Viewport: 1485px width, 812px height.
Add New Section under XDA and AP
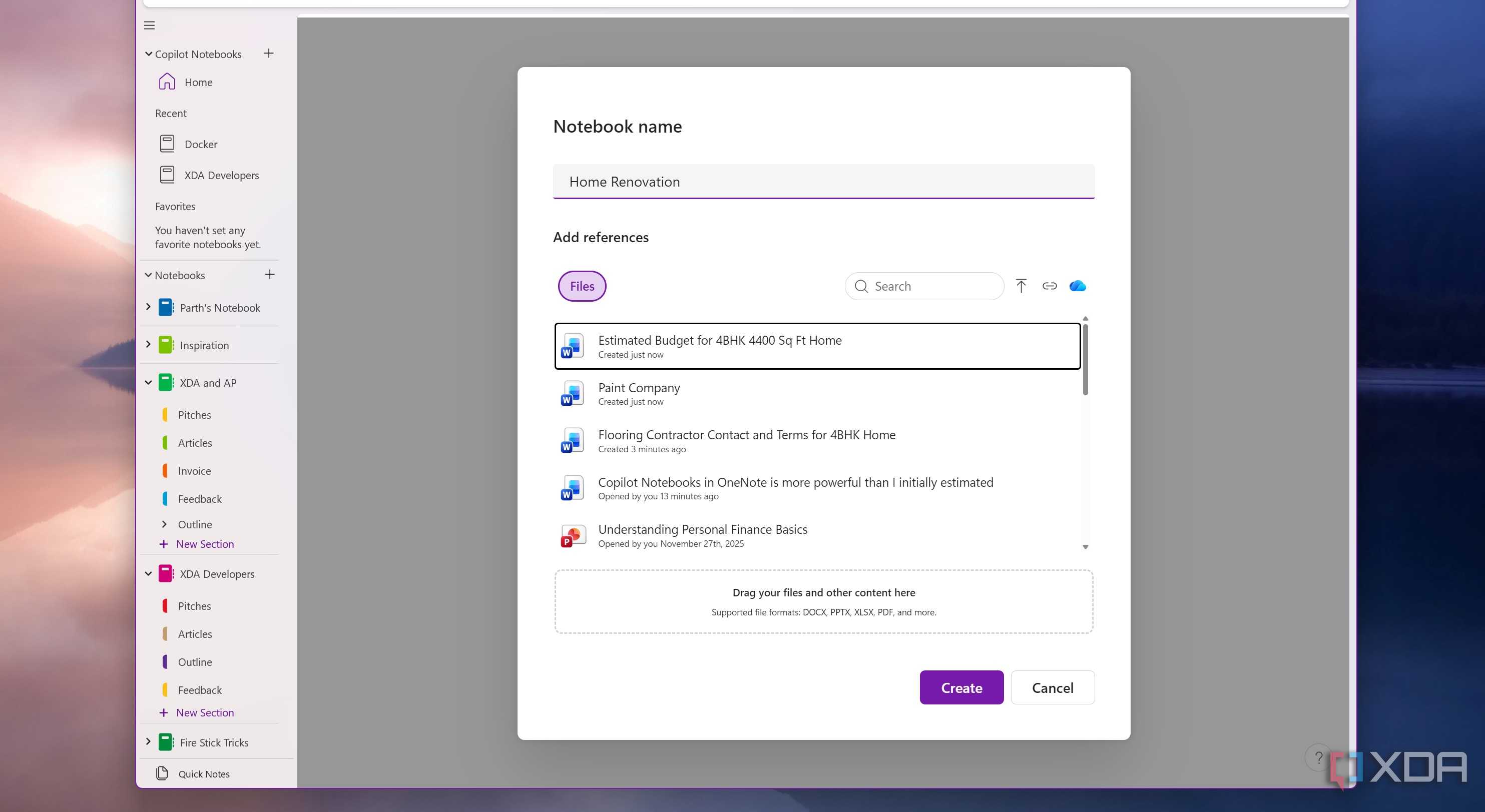pos(197,544)
